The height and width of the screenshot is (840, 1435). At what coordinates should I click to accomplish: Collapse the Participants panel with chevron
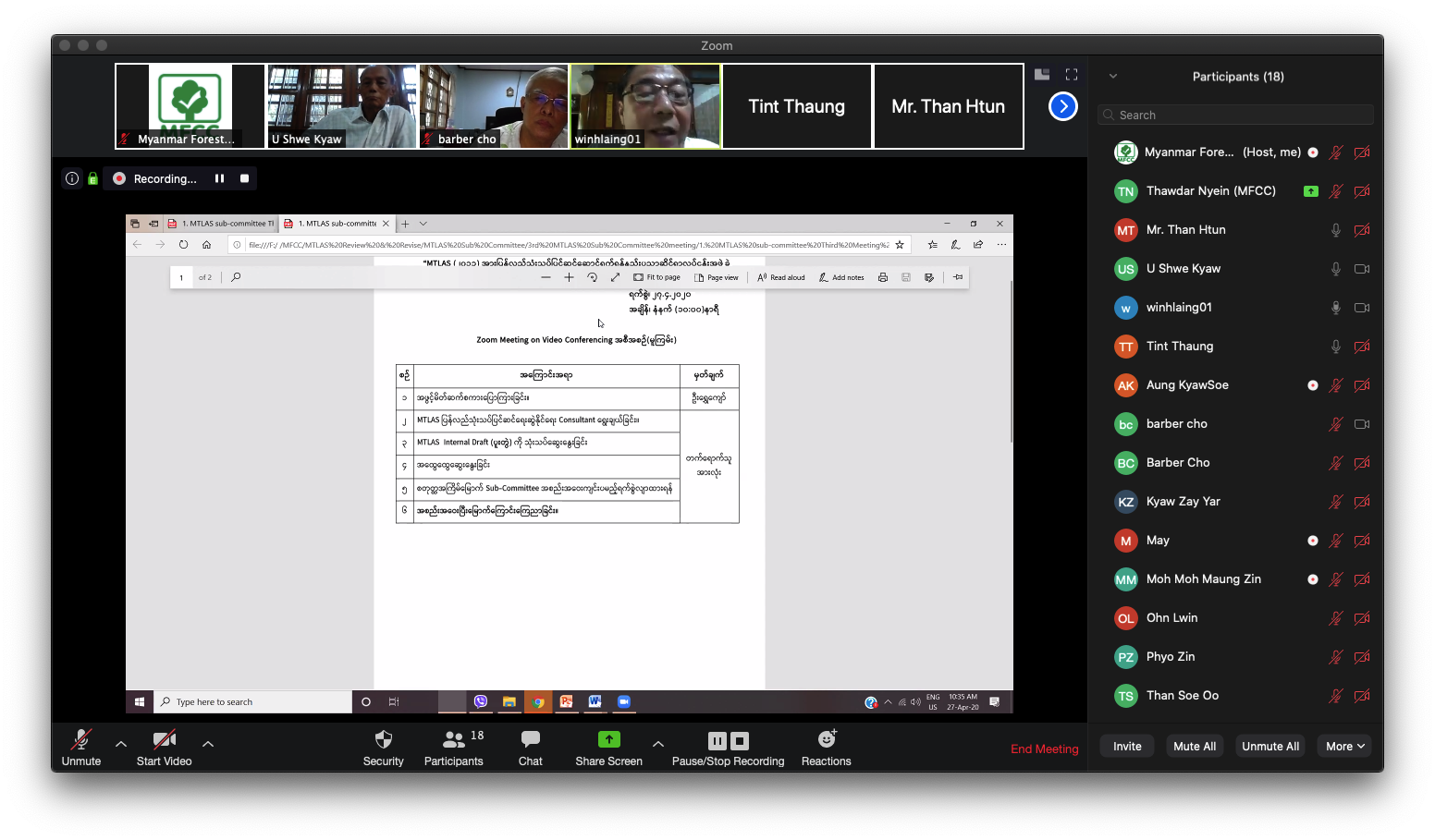(1113, 77)
